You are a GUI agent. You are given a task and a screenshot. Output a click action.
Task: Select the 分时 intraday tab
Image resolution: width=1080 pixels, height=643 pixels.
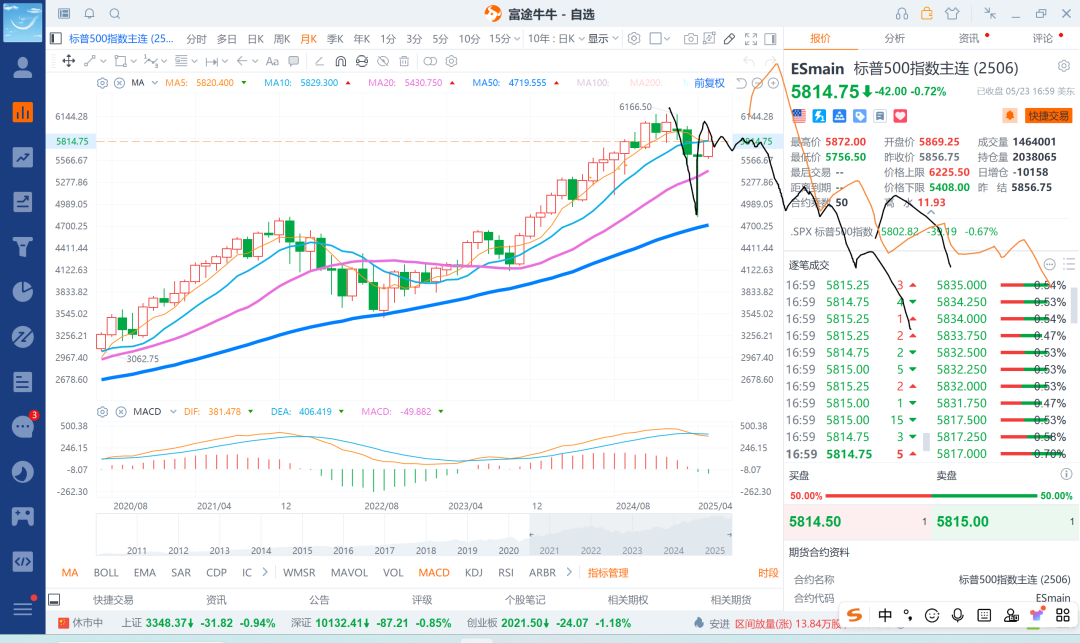tap(196, 39)
